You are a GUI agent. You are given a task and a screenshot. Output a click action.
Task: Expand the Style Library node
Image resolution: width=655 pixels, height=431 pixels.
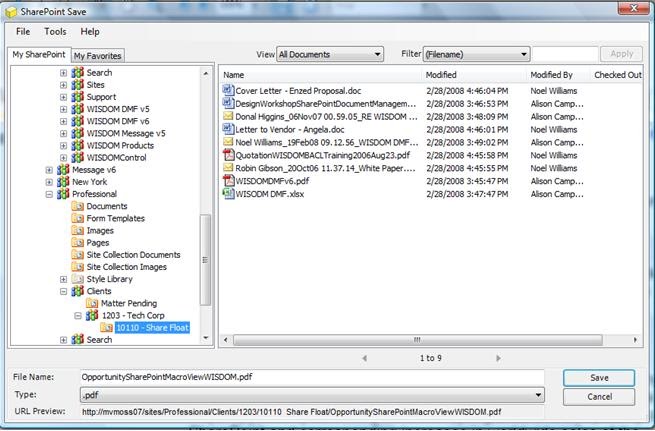point(63,279)
